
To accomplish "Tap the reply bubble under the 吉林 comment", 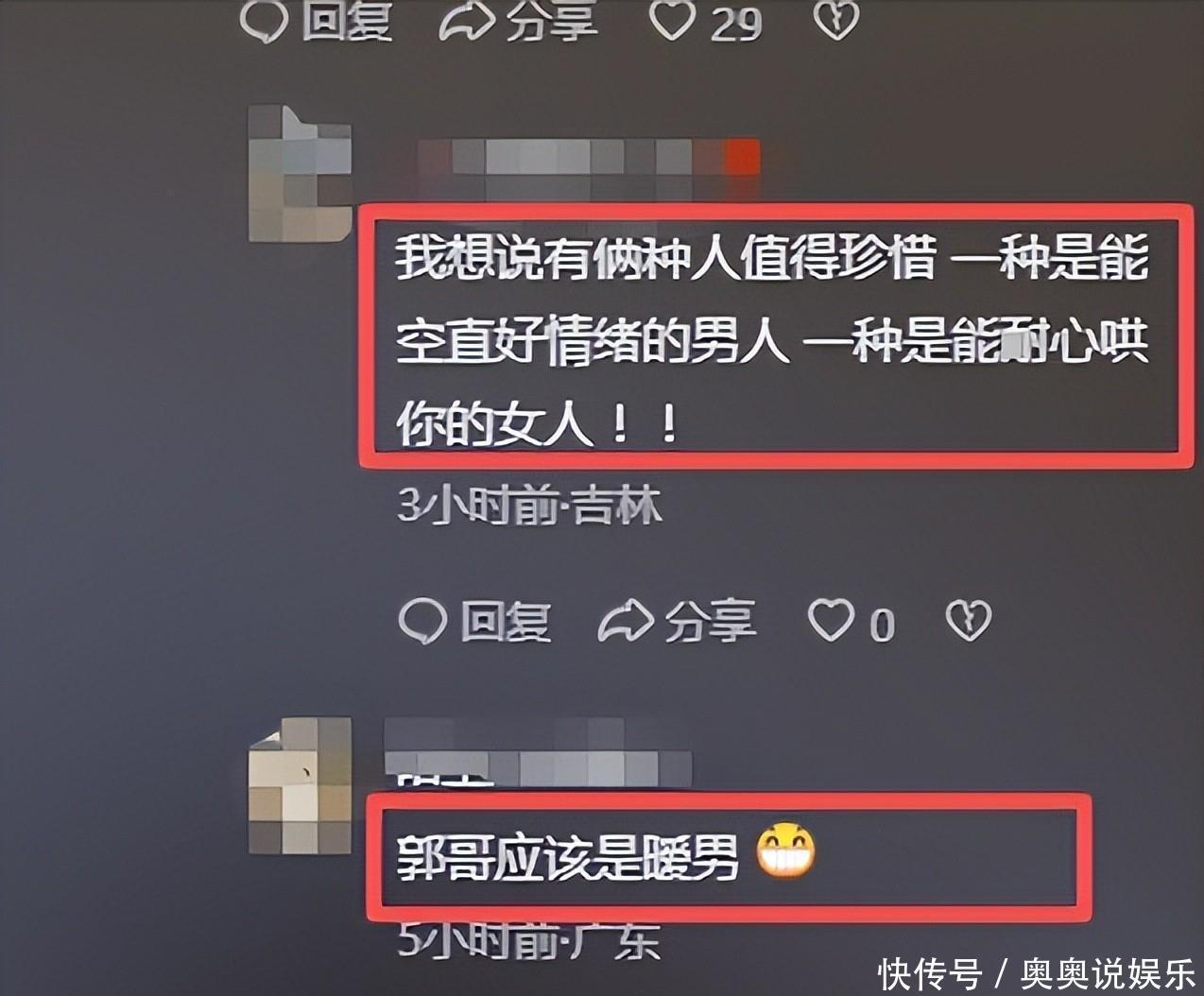I will [421, 622].
